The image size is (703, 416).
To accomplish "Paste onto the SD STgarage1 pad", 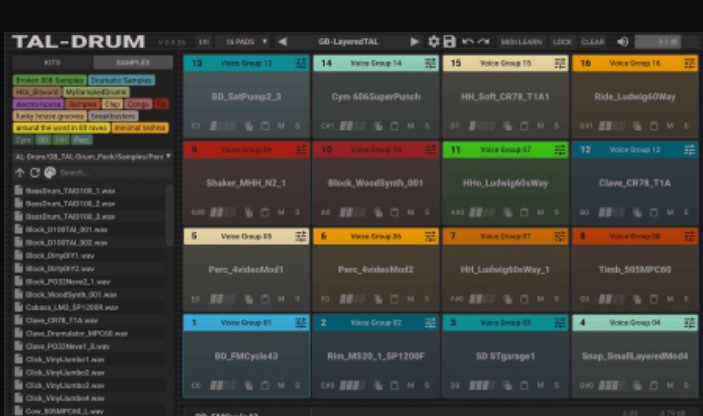I will click(x=524, y=386).
